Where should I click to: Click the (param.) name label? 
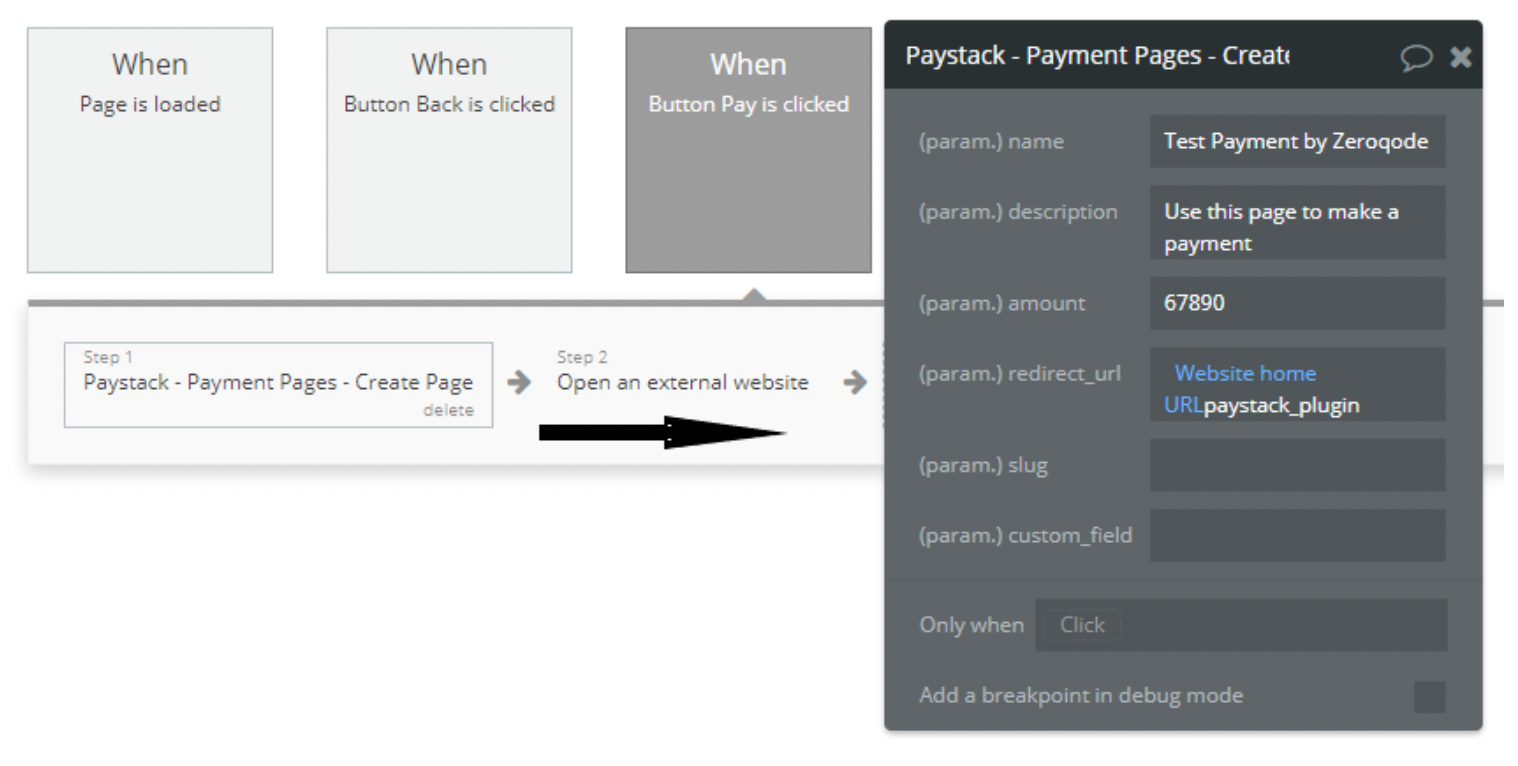[x=991, y=142]
